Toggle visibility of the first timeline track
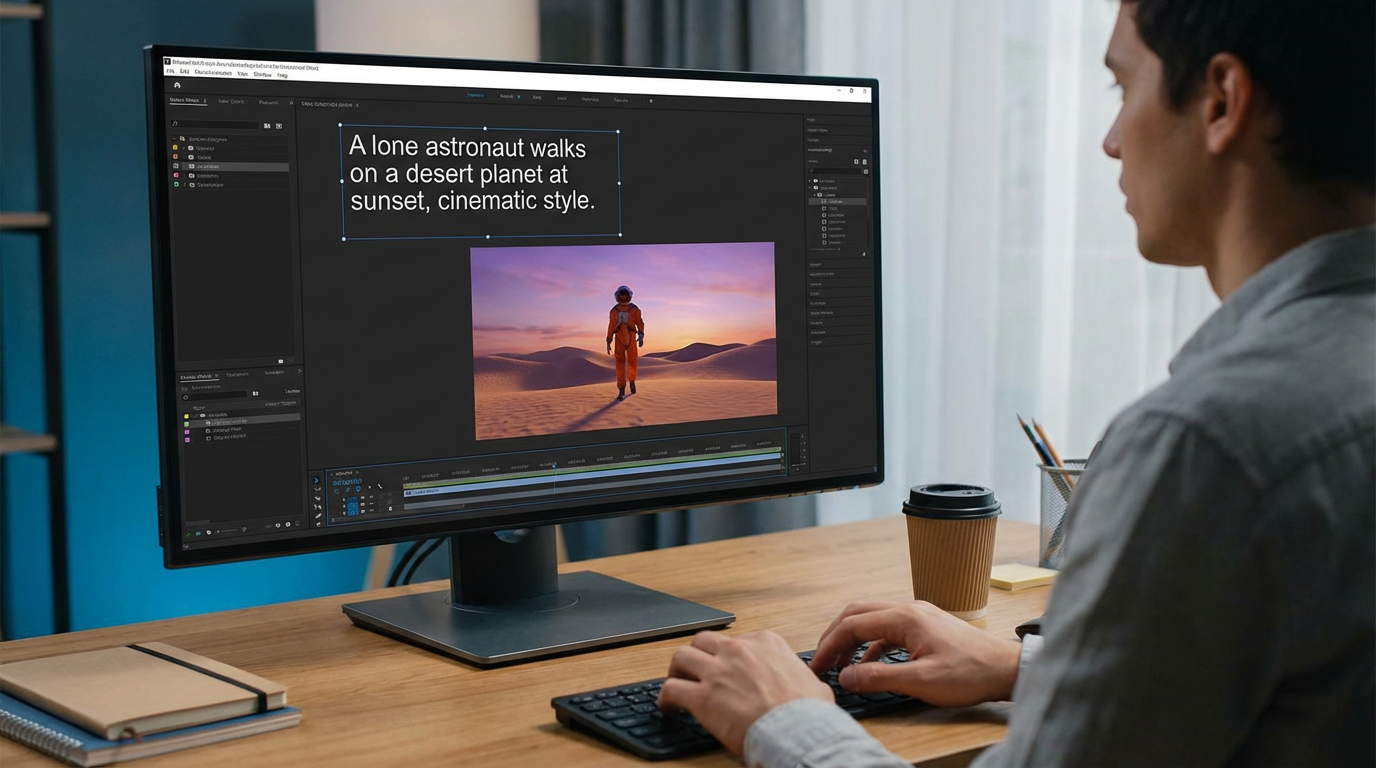 click(x=362, y=498)
